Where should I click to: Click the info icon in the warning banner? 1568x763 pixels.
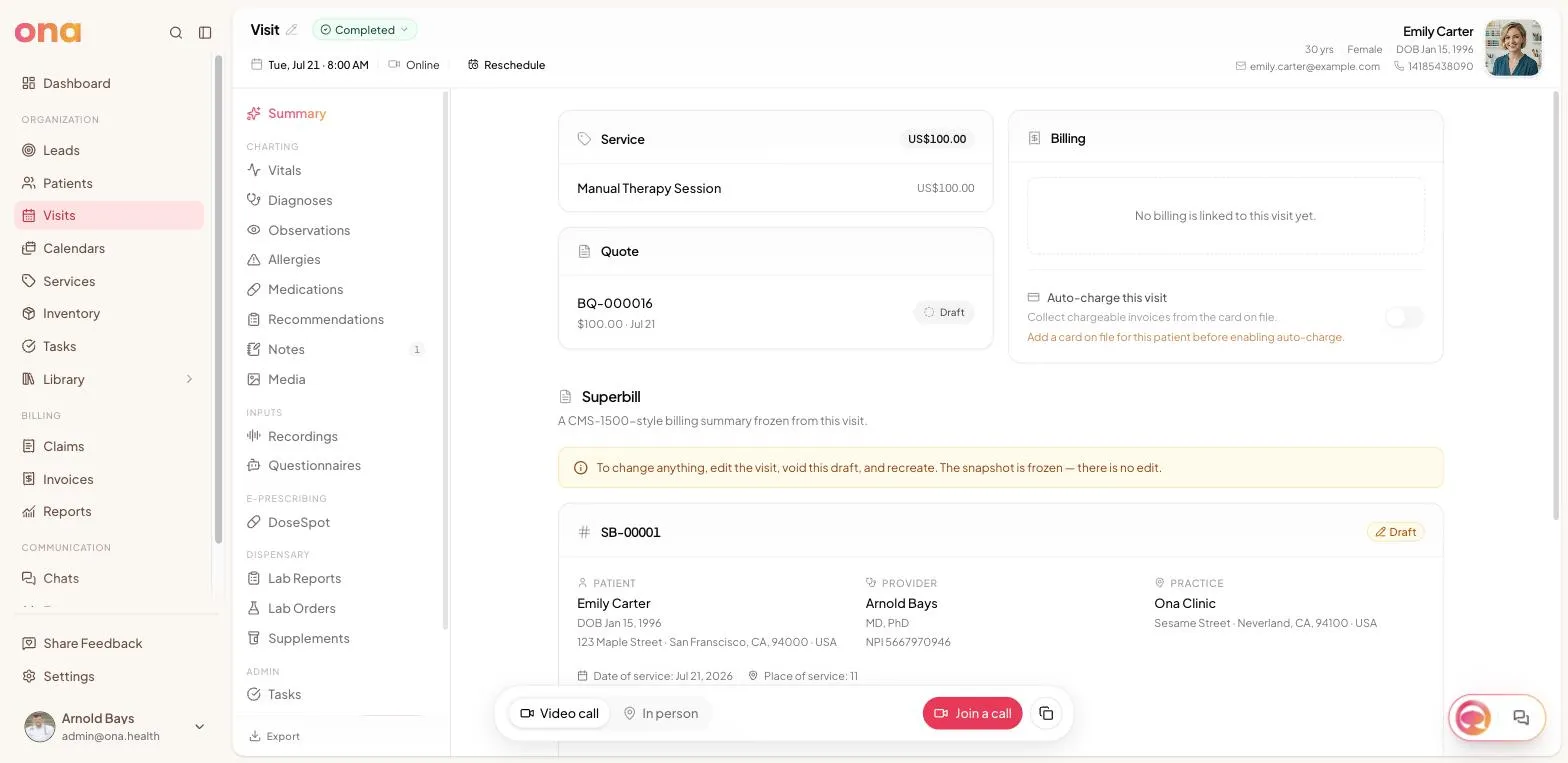click(x=580, y=468)
